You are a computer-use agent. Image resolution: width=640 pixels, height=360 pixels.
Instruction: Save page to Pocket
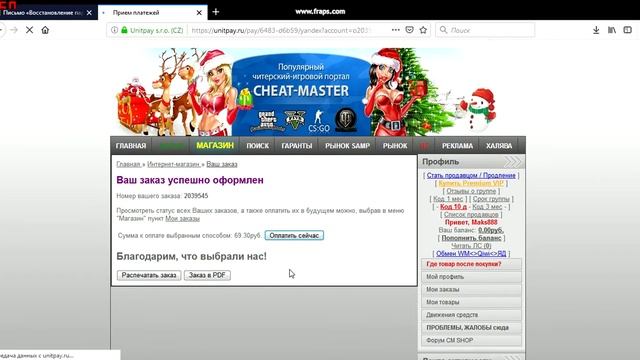[x=409, y=30]
